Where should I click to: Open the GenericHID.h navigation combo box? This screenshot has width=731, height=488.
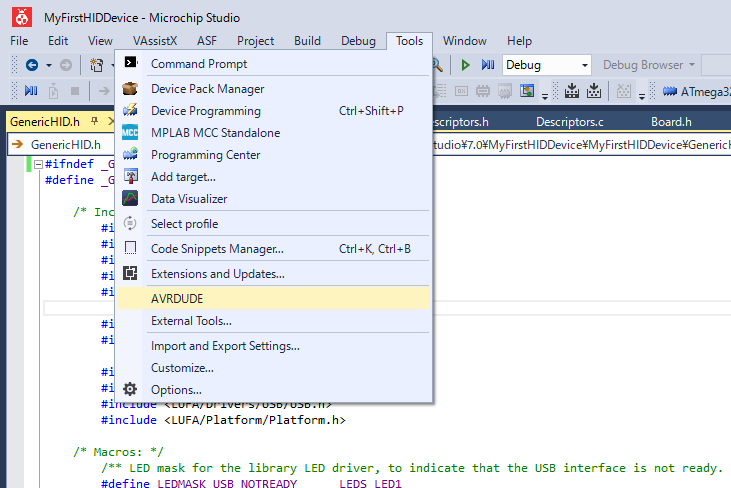tap(61, 144)
